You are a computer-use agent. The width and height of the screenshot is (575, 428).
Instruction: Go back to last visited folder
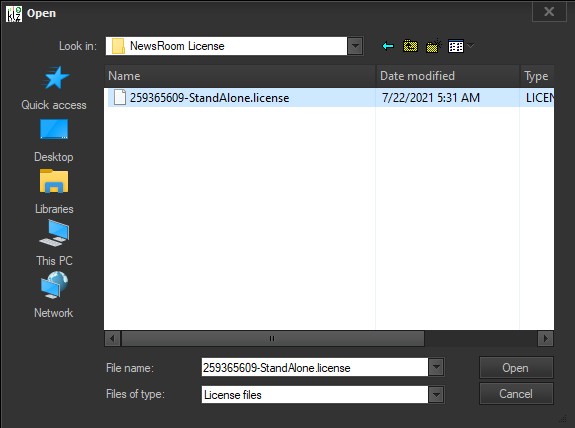(x=388, y=46)
